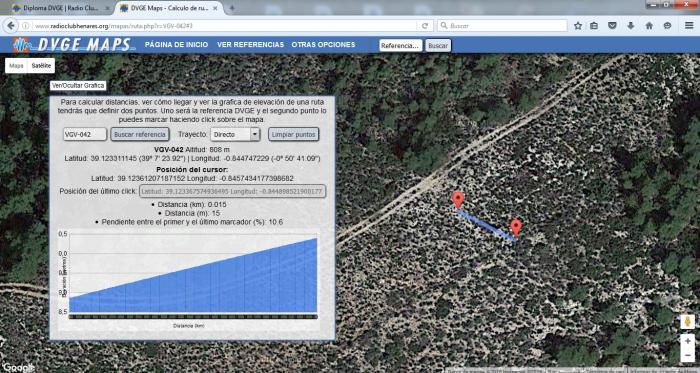Open VER REFERENCIAS in the navigation bar
Image resolution: width=700 pixels, height=373 pixels.
tap(250, 45)
